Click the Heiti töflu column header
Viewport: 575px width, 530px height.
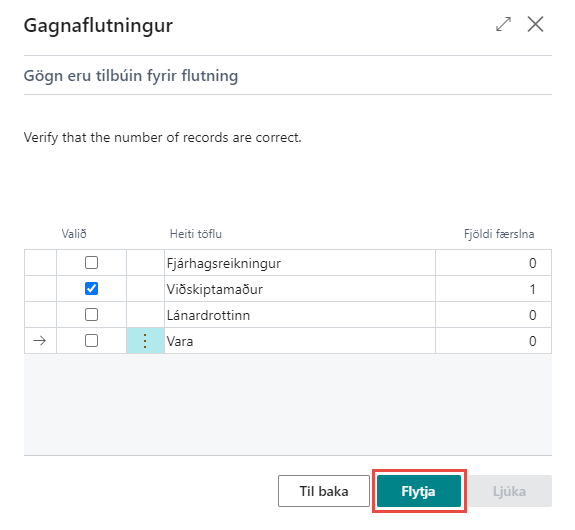point(196,234)
